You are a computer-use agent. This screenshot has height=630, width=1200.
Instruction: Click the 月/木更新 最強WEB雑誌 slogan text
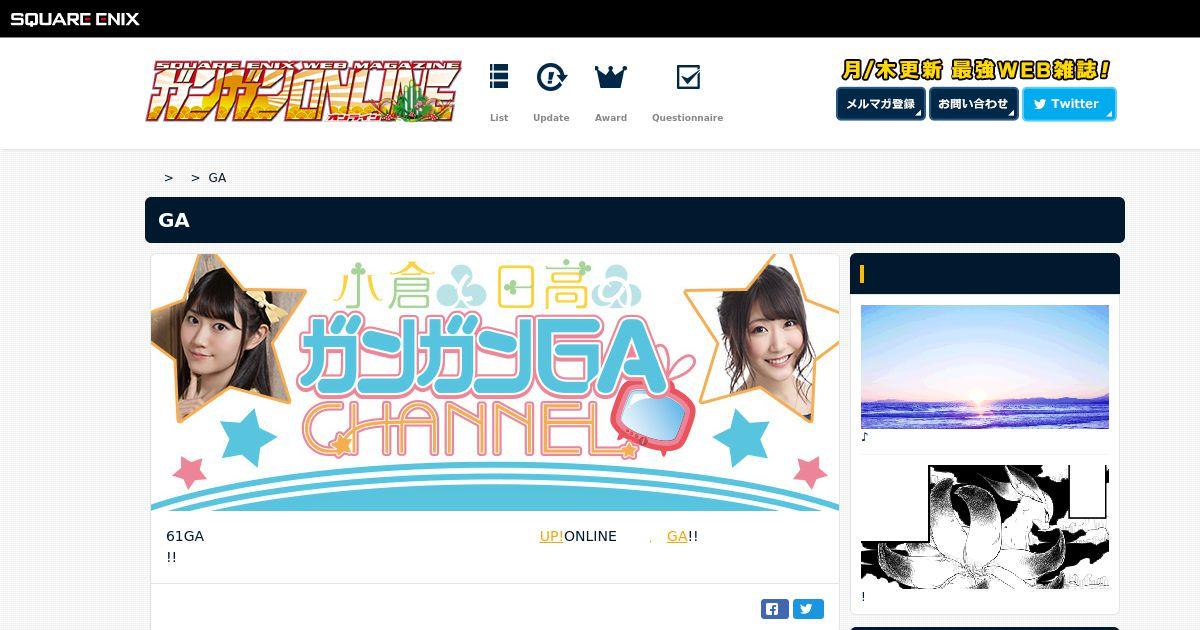(x=976, y=70)
